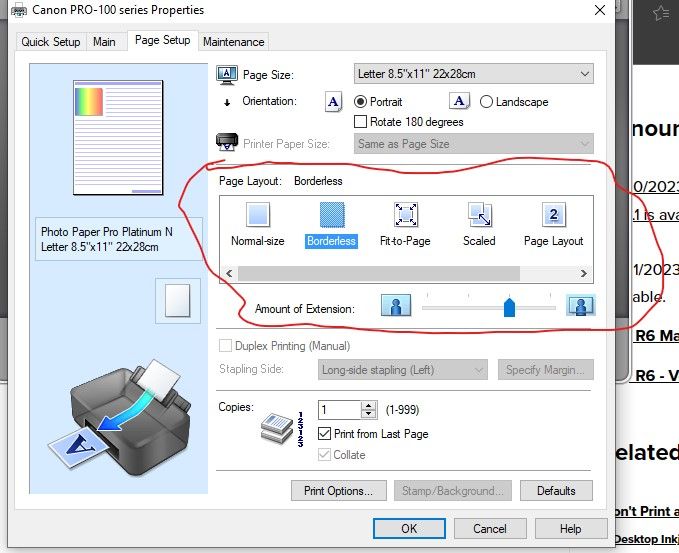Click the landscape orientation letter A icon
Viewport: 679px width, 553px height.
tap(459, 101)
